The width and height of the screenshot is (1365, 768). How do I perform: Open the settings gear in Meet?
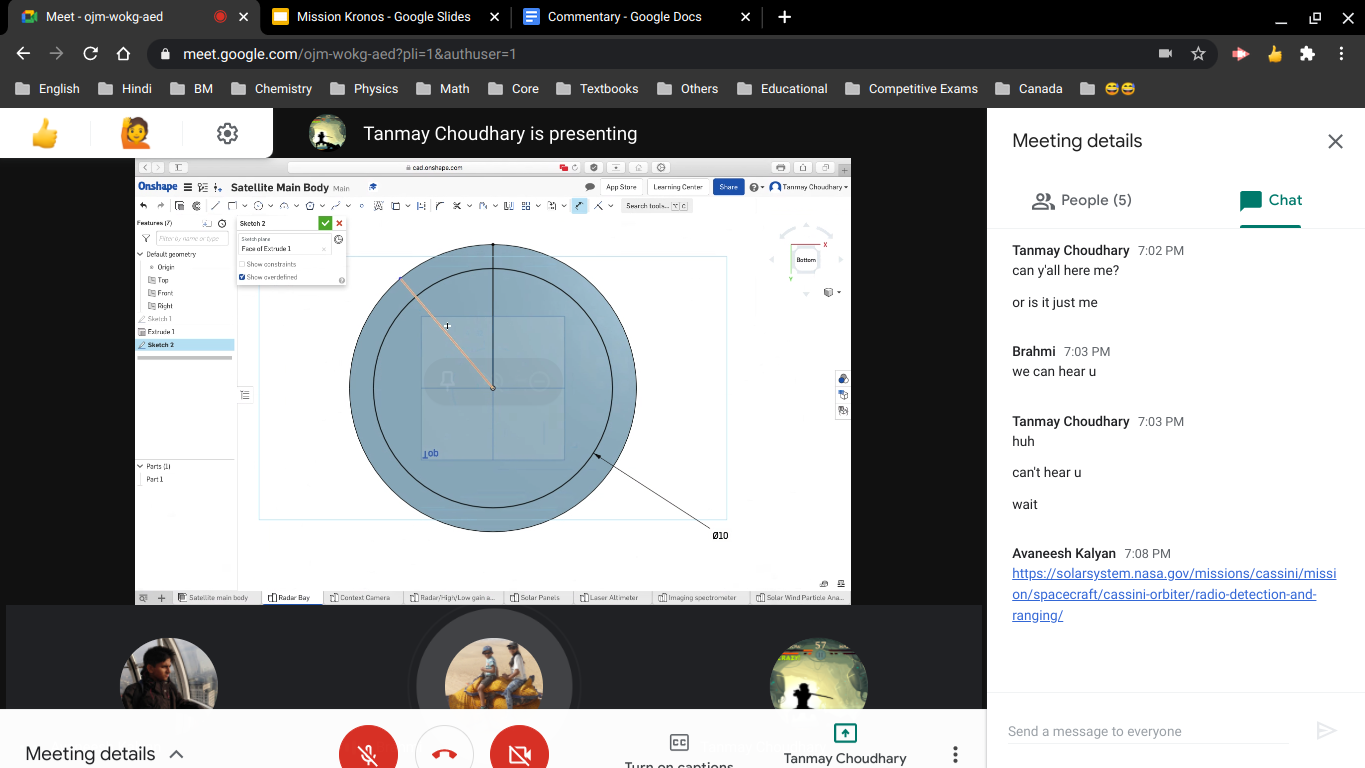coord(227,133)
